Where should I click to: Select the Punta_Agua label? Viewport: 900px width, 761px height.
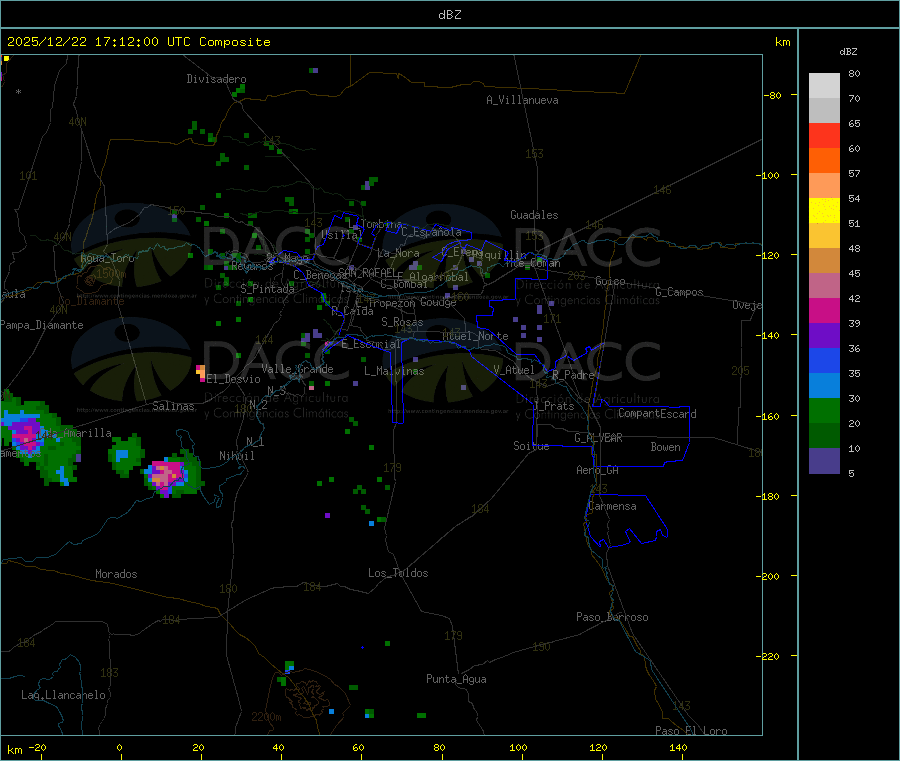click(x=456, y=679)
